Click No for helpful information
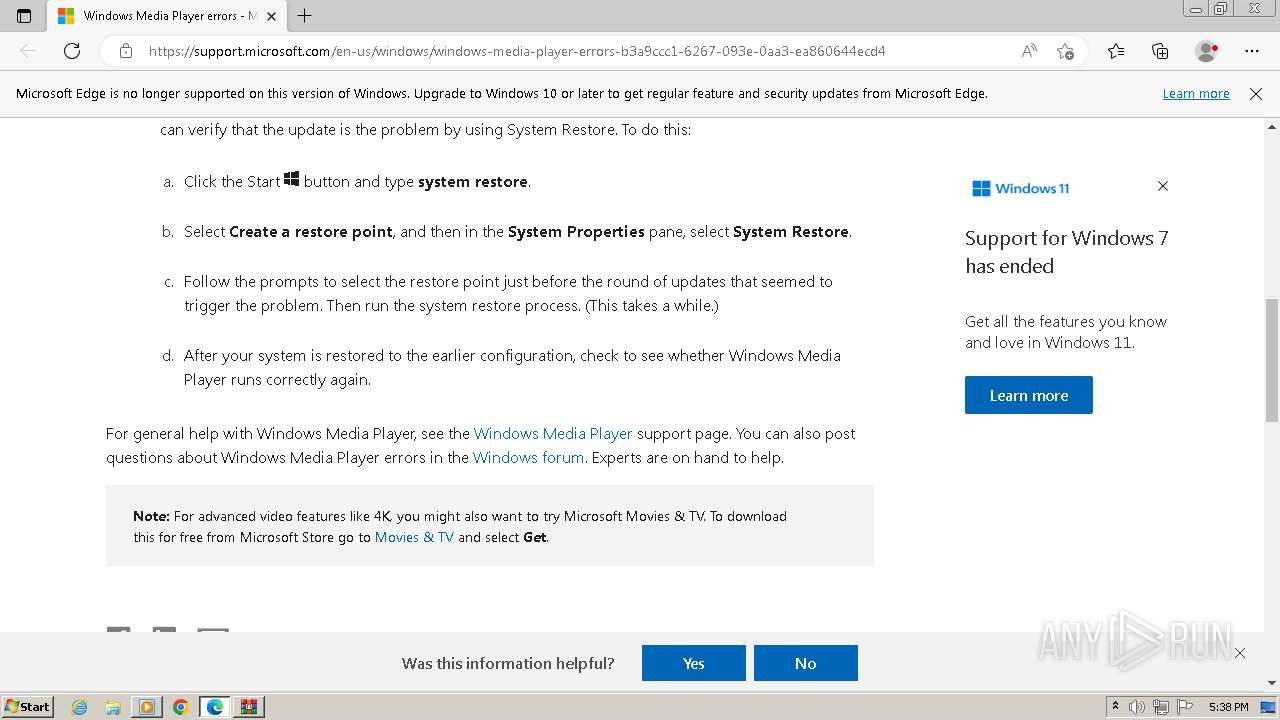The width and height of the screenshot is (1280, 720). coord(805,663)
